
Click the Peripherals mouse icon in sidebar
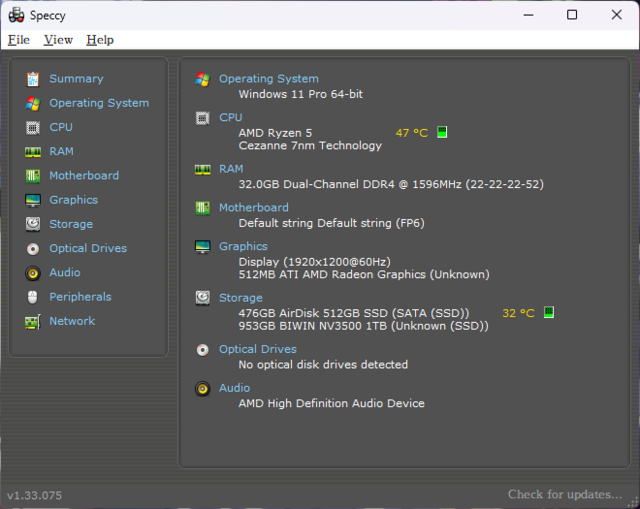33,297
